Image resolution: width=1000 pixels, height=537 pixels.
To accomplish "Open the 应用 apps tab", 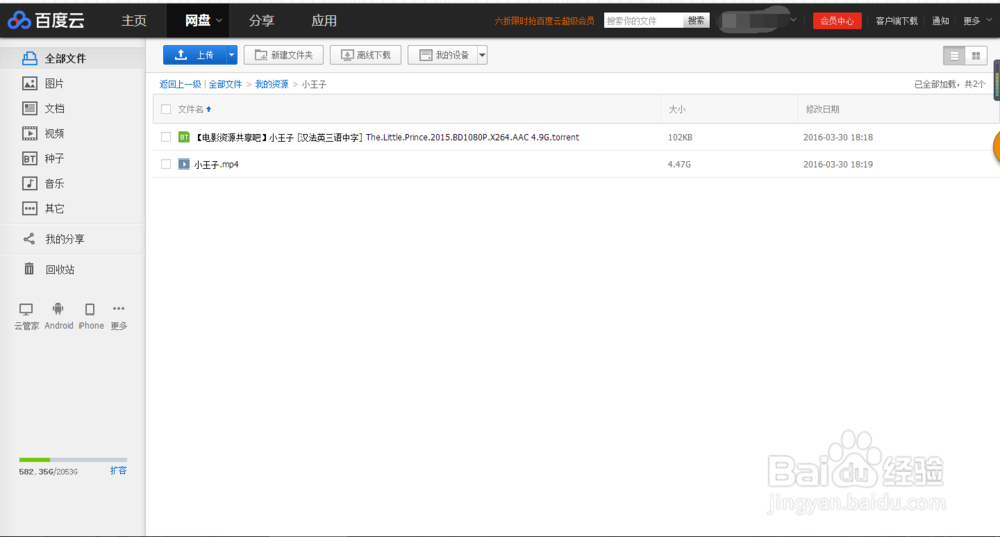I will [324, 20].
